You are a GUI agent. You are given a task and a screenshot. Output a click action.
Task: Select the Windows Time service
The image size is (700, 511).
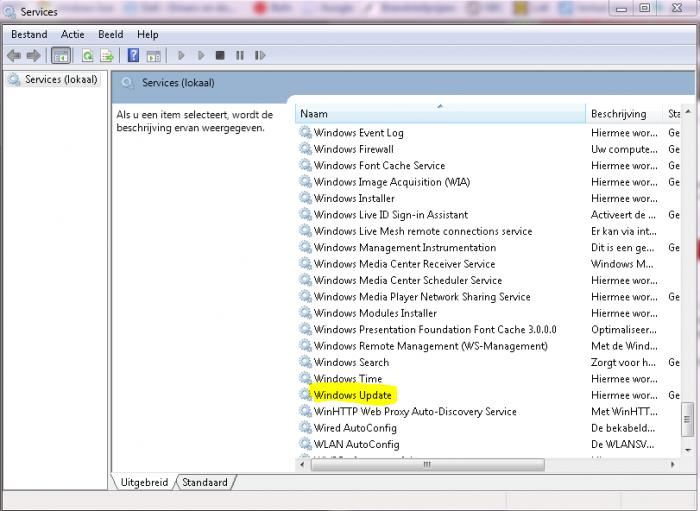click(x=348, y=379)
